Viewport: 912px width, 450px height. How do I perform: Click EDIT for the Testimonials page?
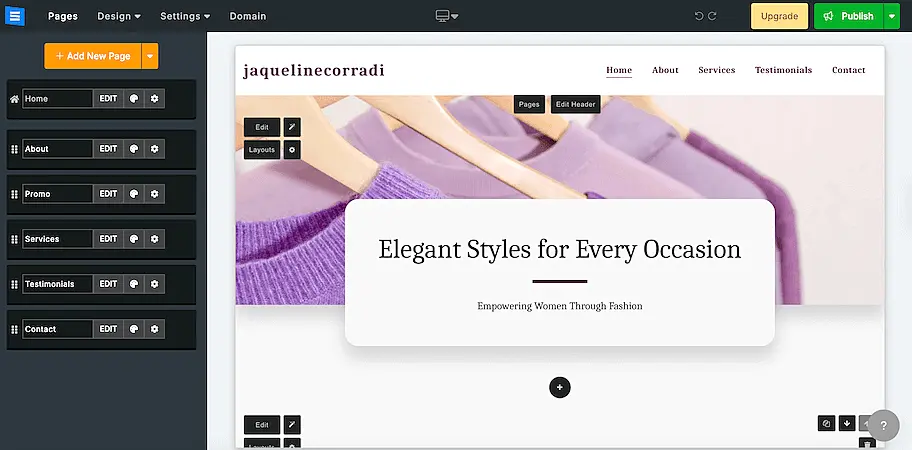[108, 284]
